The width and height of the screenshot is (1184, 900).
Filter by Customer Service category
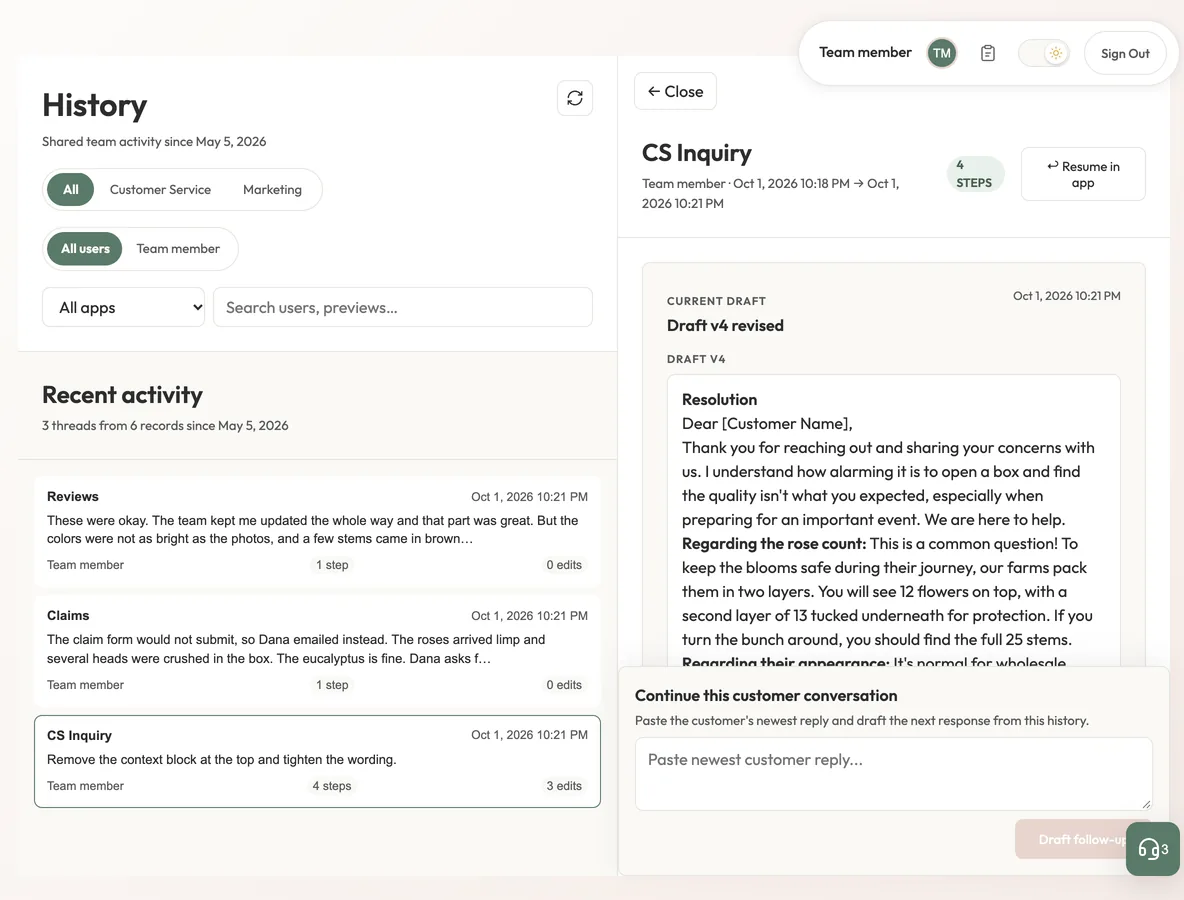(x=160, y=190)
